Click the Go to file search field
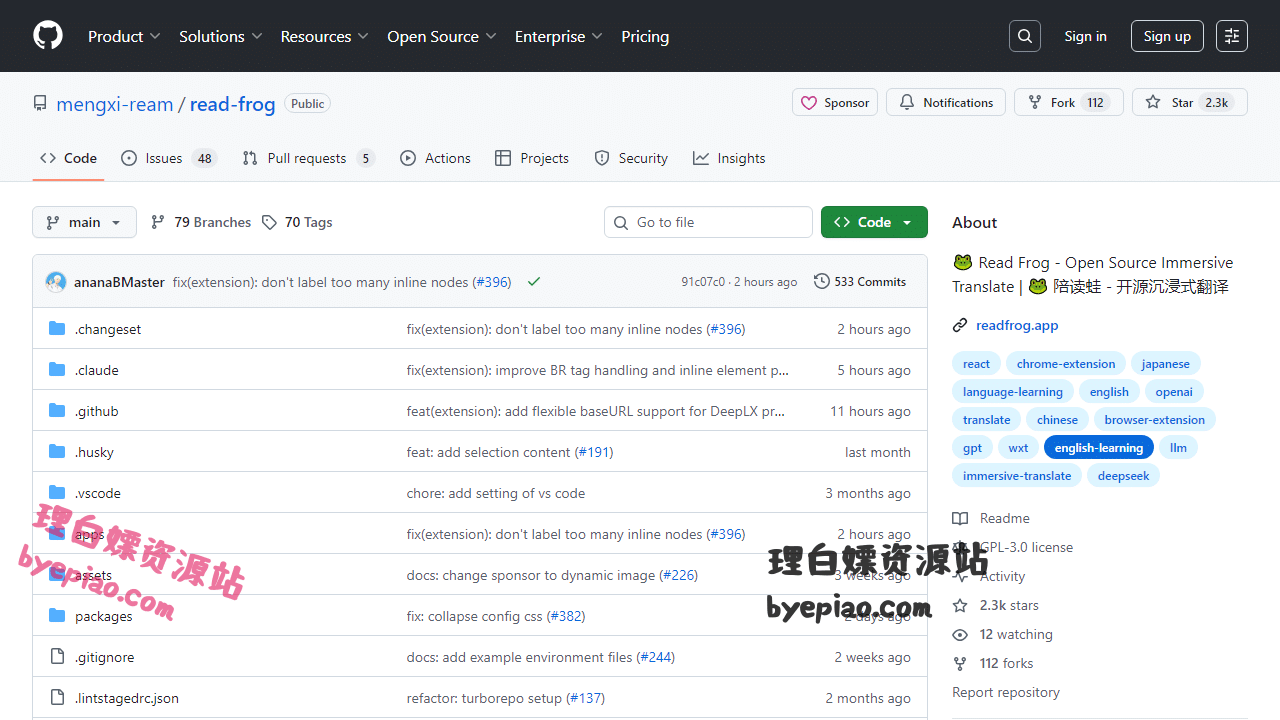The width and height of the screenshot is (1280, 720). coord(708,222)
